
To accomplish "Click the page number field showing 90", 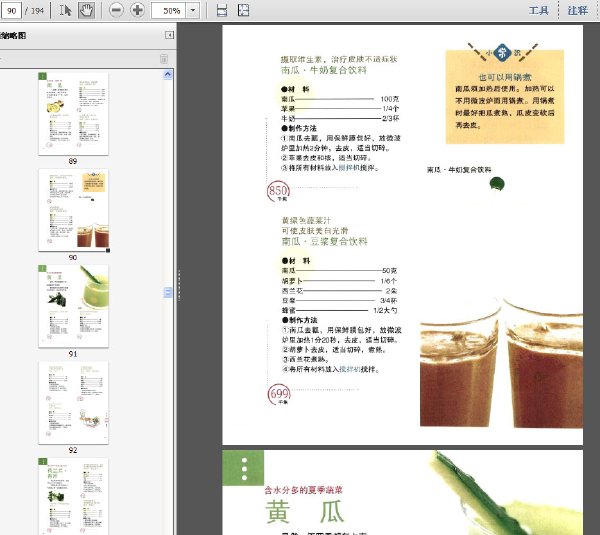I will coord(11,11).
